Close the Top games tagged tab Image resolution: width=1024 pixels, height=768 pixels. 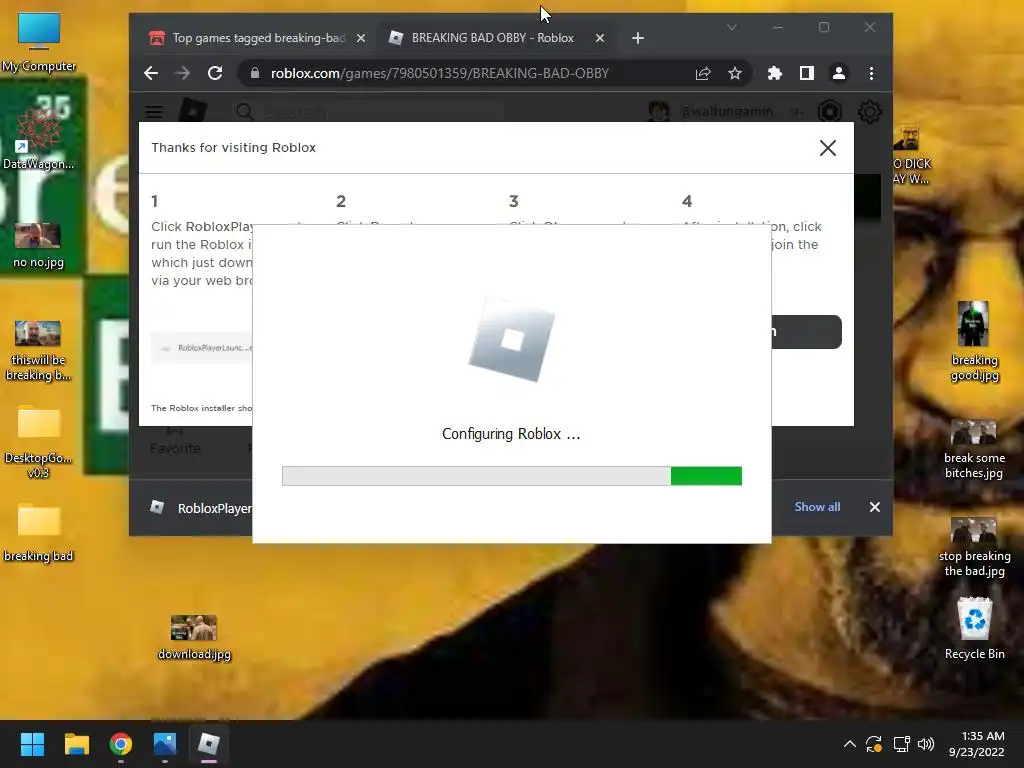360,38
